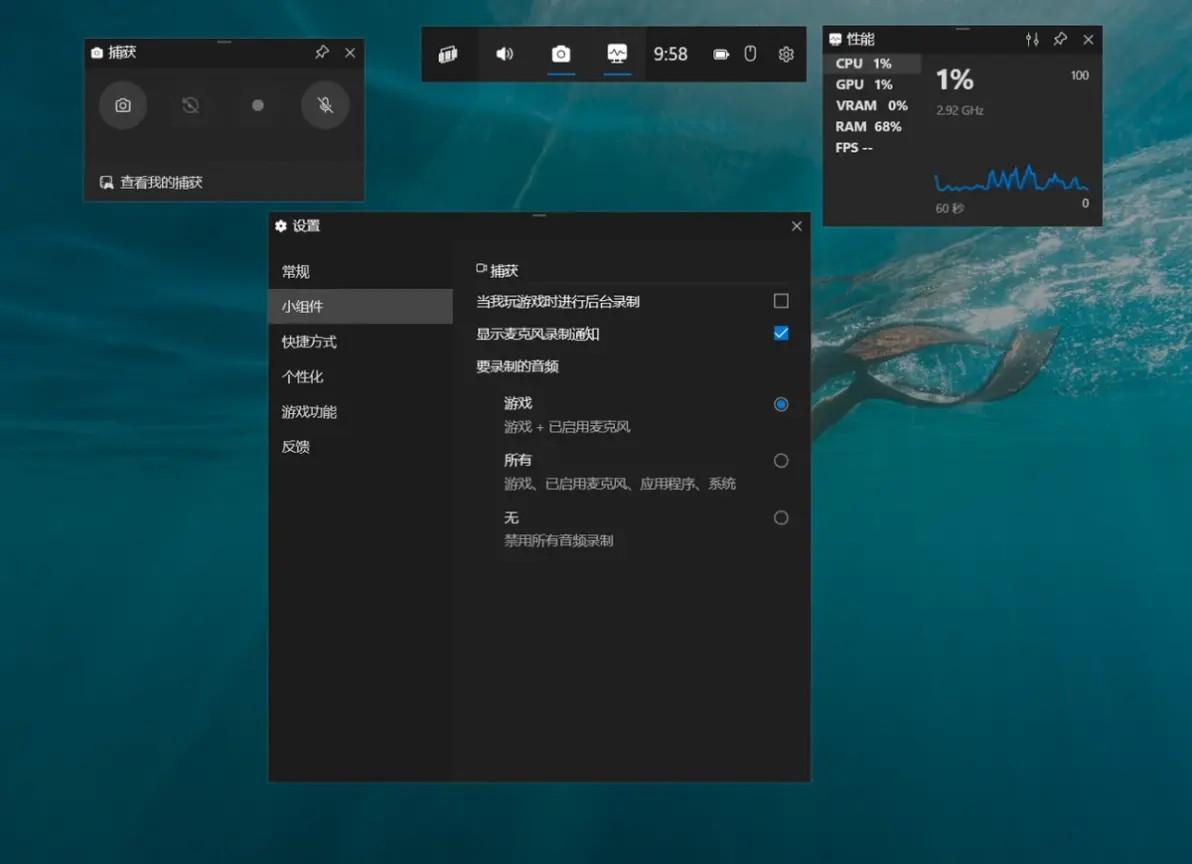The height and width of the screenshot is (864, 1192).
Task: Toggle the capture widget camera icon in top bar
Action: [561, 54]
